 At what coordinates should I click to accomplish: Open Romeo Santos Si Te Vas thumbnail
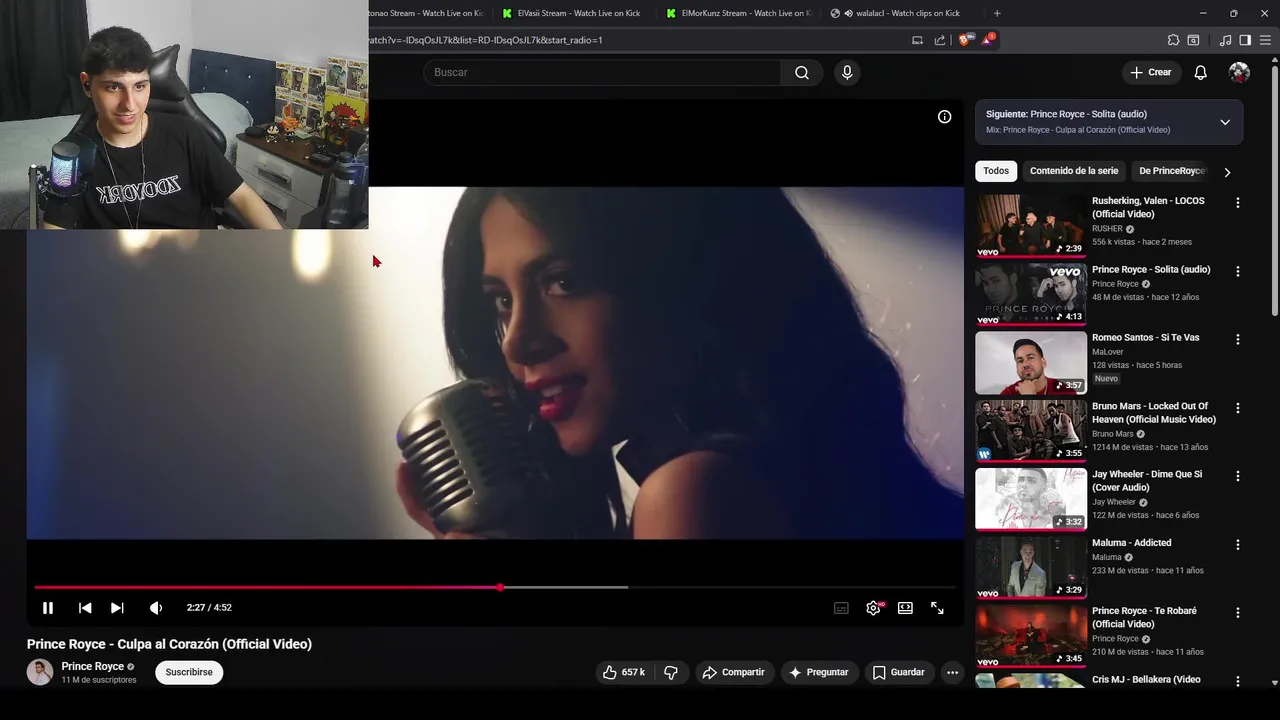click(1031, 362)
